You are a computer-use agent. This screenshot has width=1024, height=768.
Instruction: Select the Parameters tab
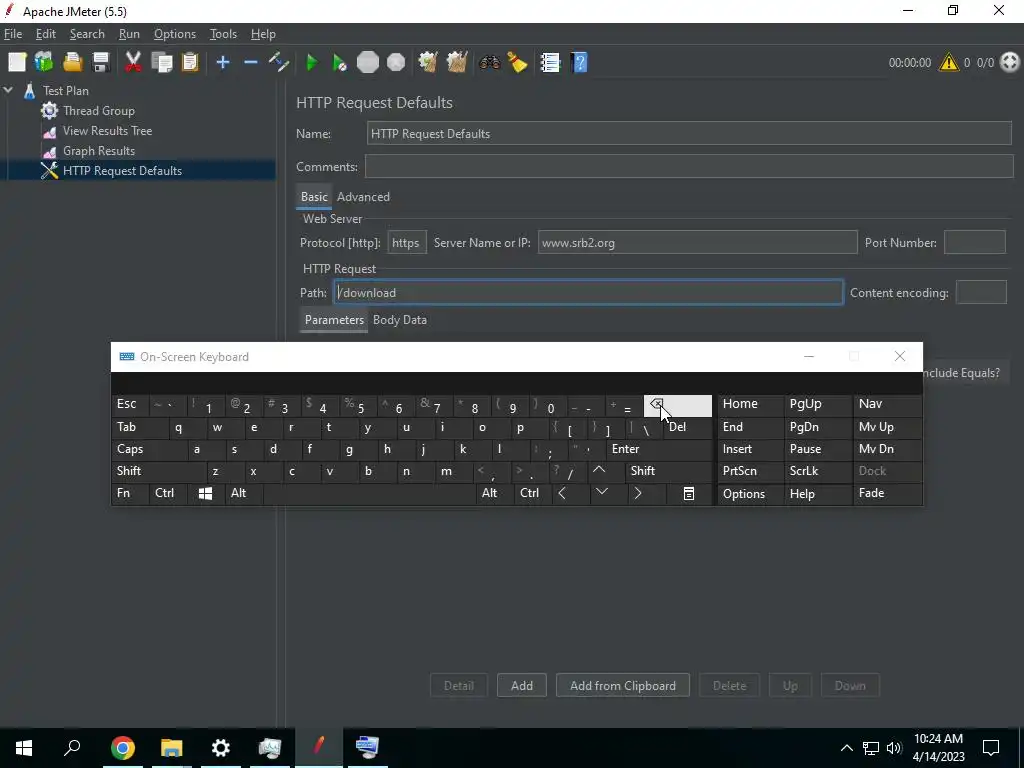334,320
